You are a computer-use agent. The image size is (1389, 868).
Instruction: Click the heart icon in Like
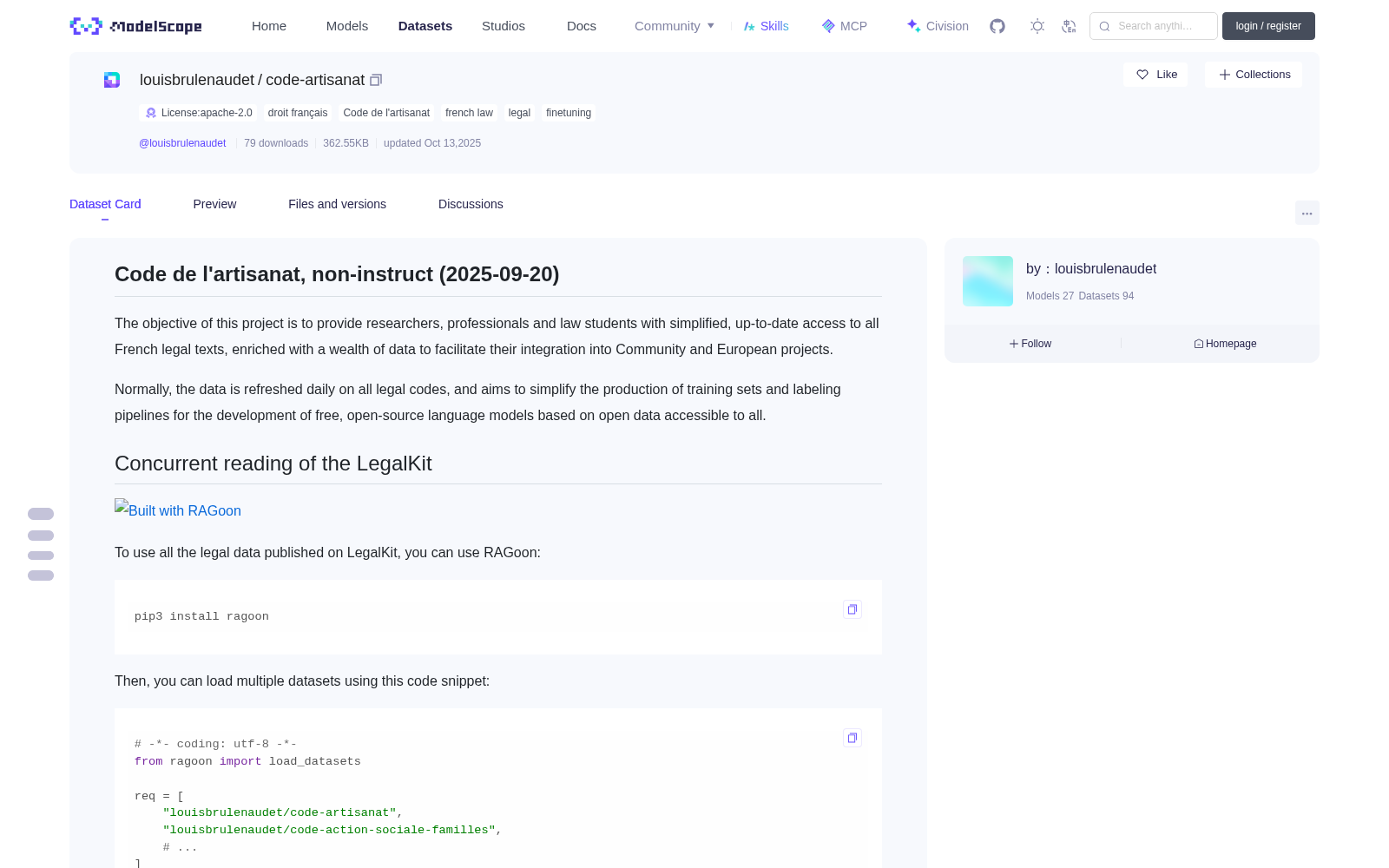[x=1142, y=75]
